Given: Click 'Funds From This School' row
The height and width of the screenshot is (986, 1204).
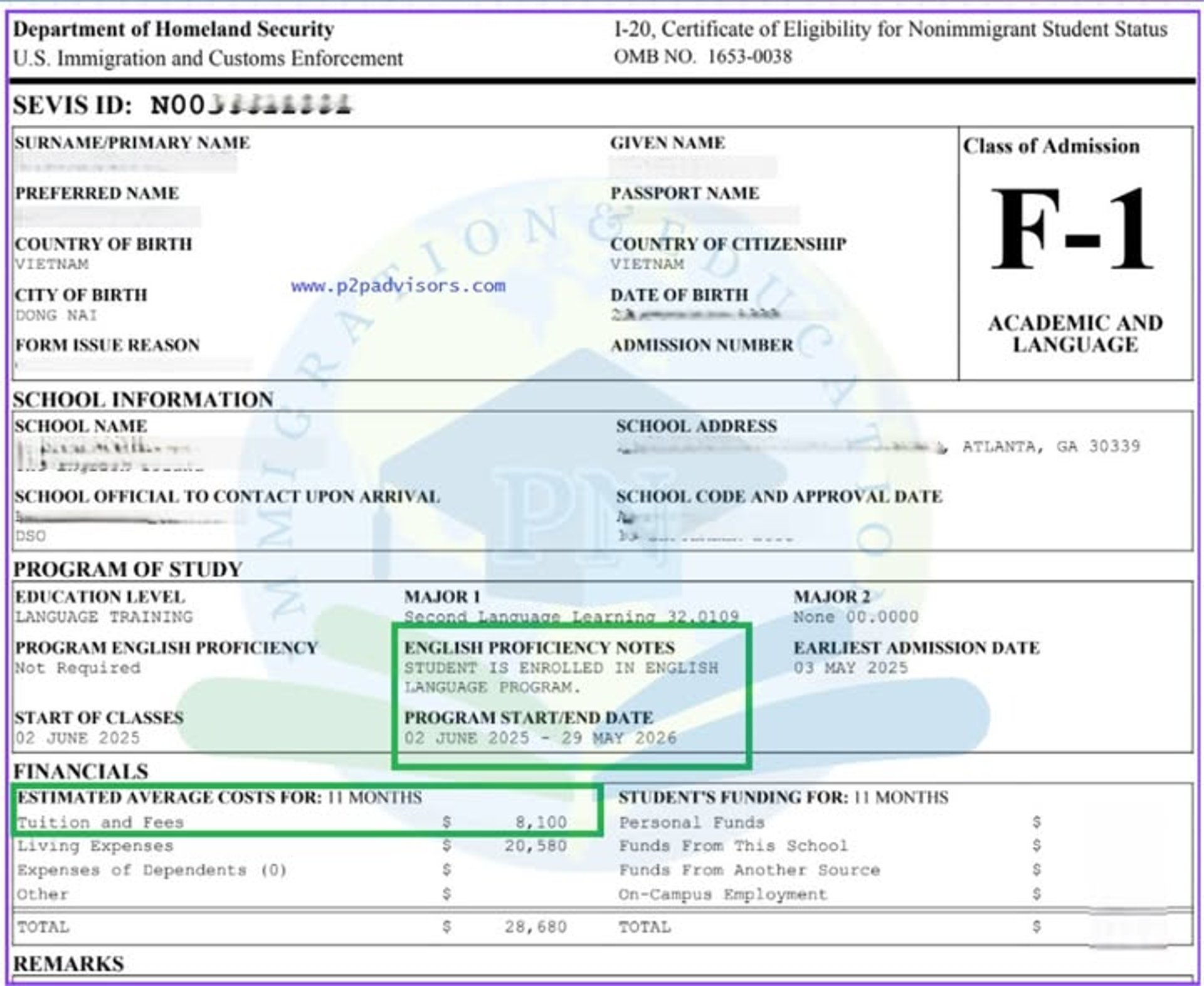Looking at the screenshot, I should click(733, 846).
